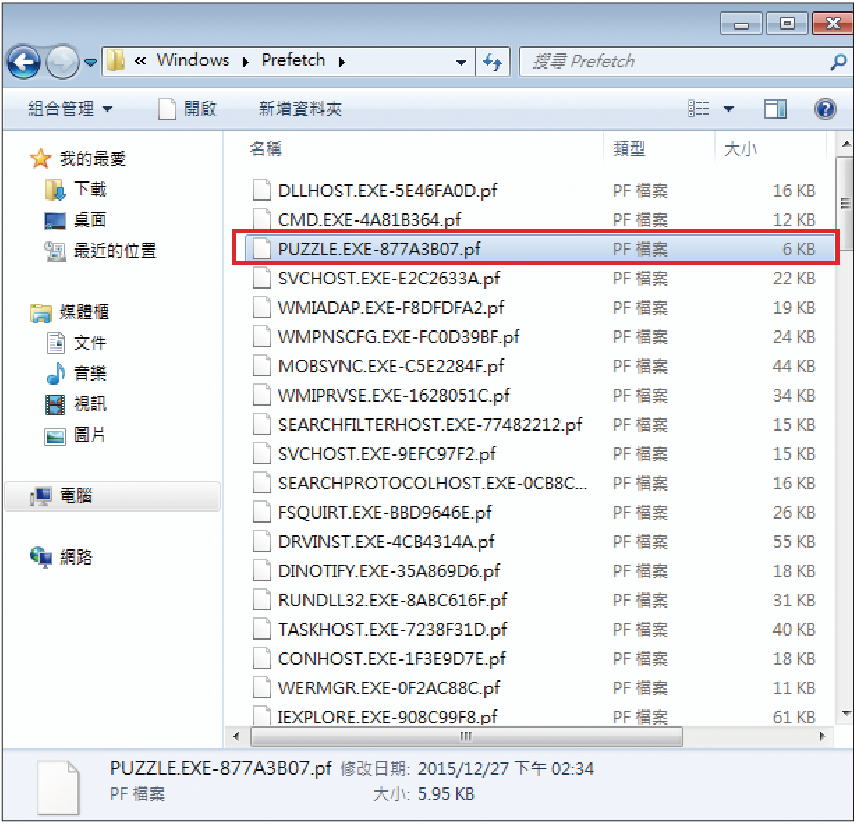
Task: Change the view with view icon
Action: [x=698, y=109]
